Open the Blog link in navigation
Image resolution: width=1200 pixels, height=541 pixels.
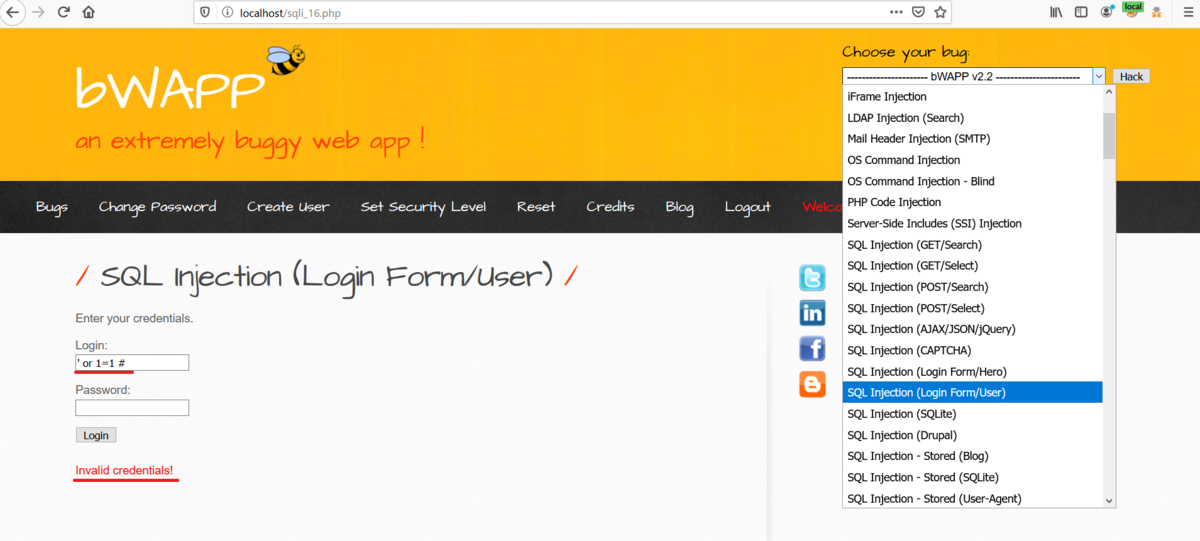click(x=679, y=207)
